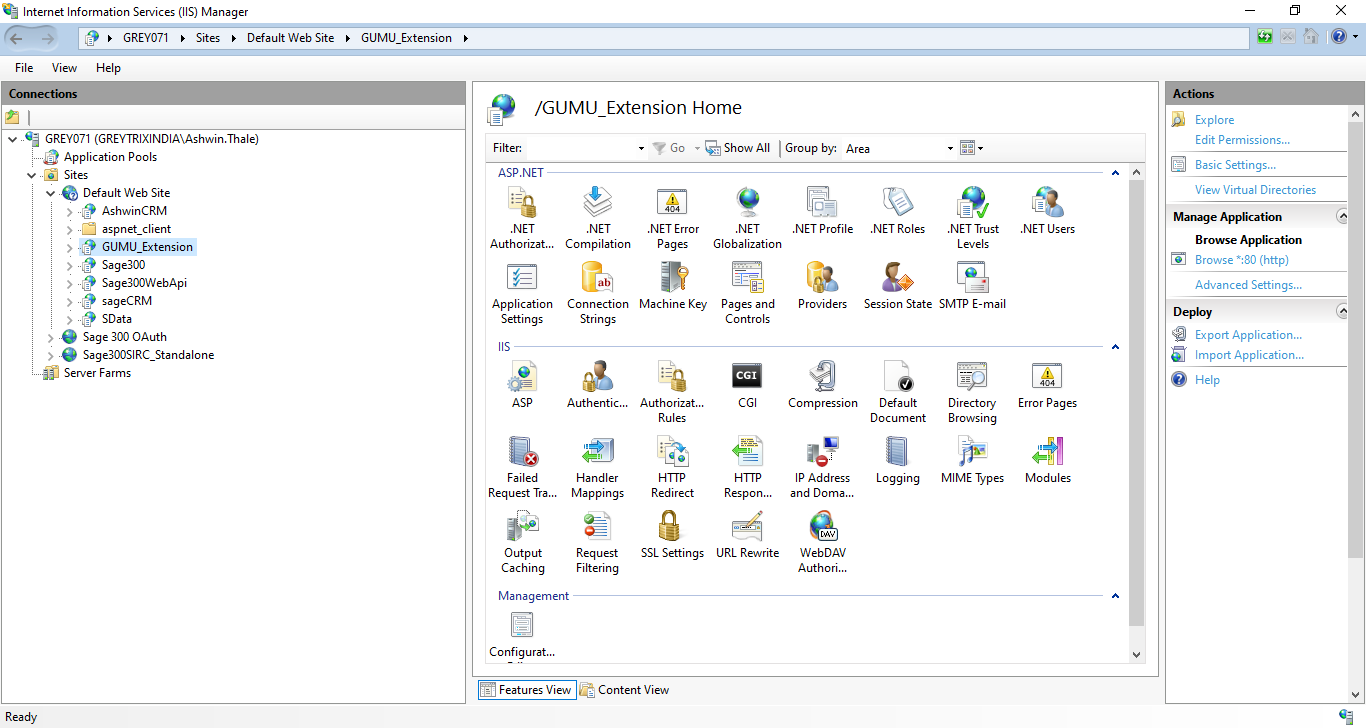Collapse the Default Web Site node
1366x728 pixels.
50,193
